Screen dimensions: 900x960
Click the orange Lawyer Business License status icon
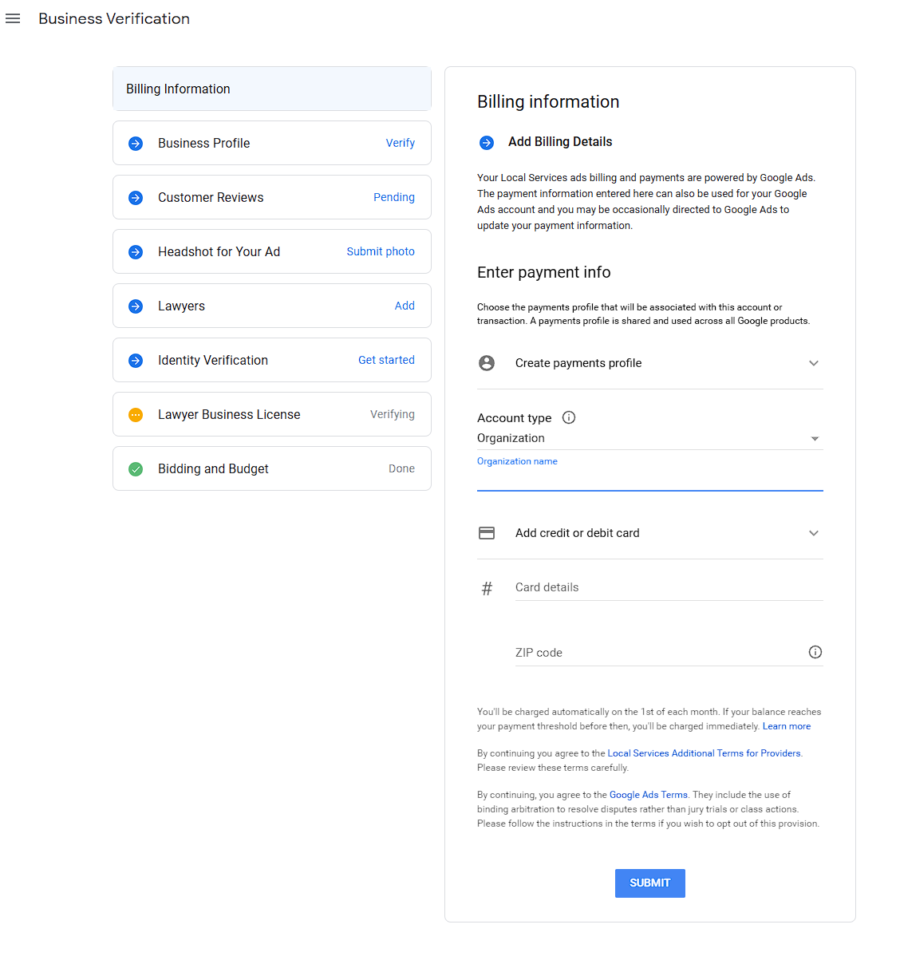coord(136,415)
